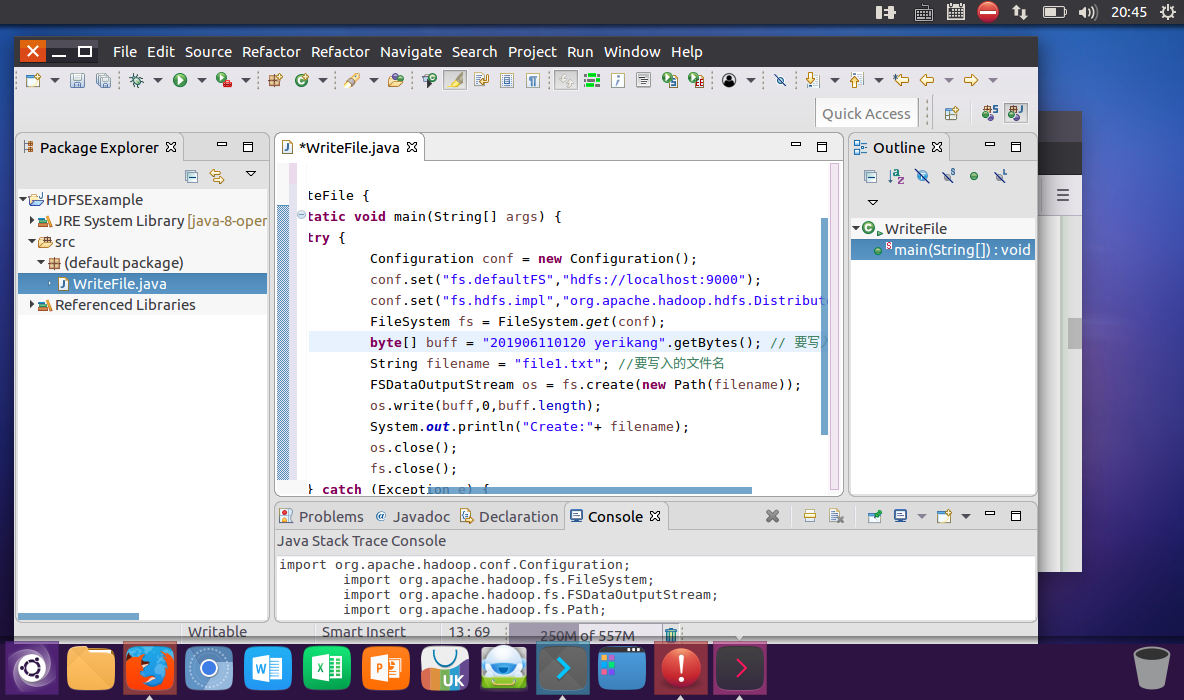Screen dimensions: 1184x700
Task: Click the Clear Console document icon
Action: 836,516
